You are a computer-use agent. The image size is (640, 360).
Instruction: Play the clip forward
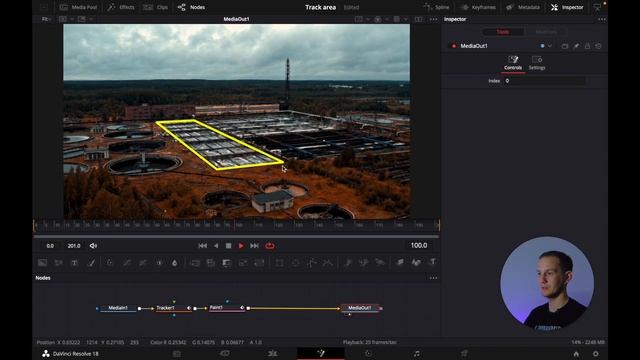click(241, 246)
